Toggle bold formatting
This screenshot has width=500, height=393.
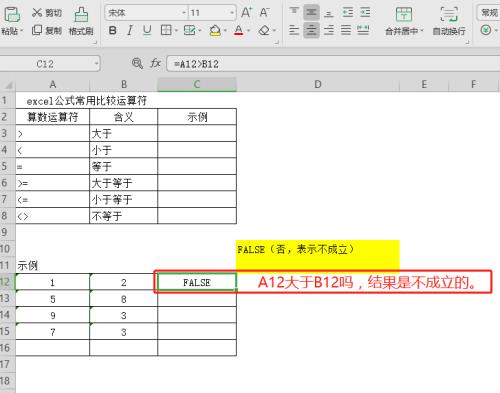point(113,31)
